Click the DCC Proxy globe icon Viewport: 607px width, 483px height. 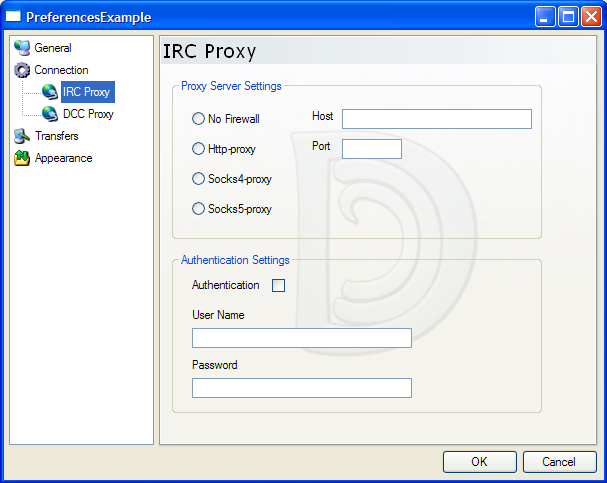(x=50, y=114)
